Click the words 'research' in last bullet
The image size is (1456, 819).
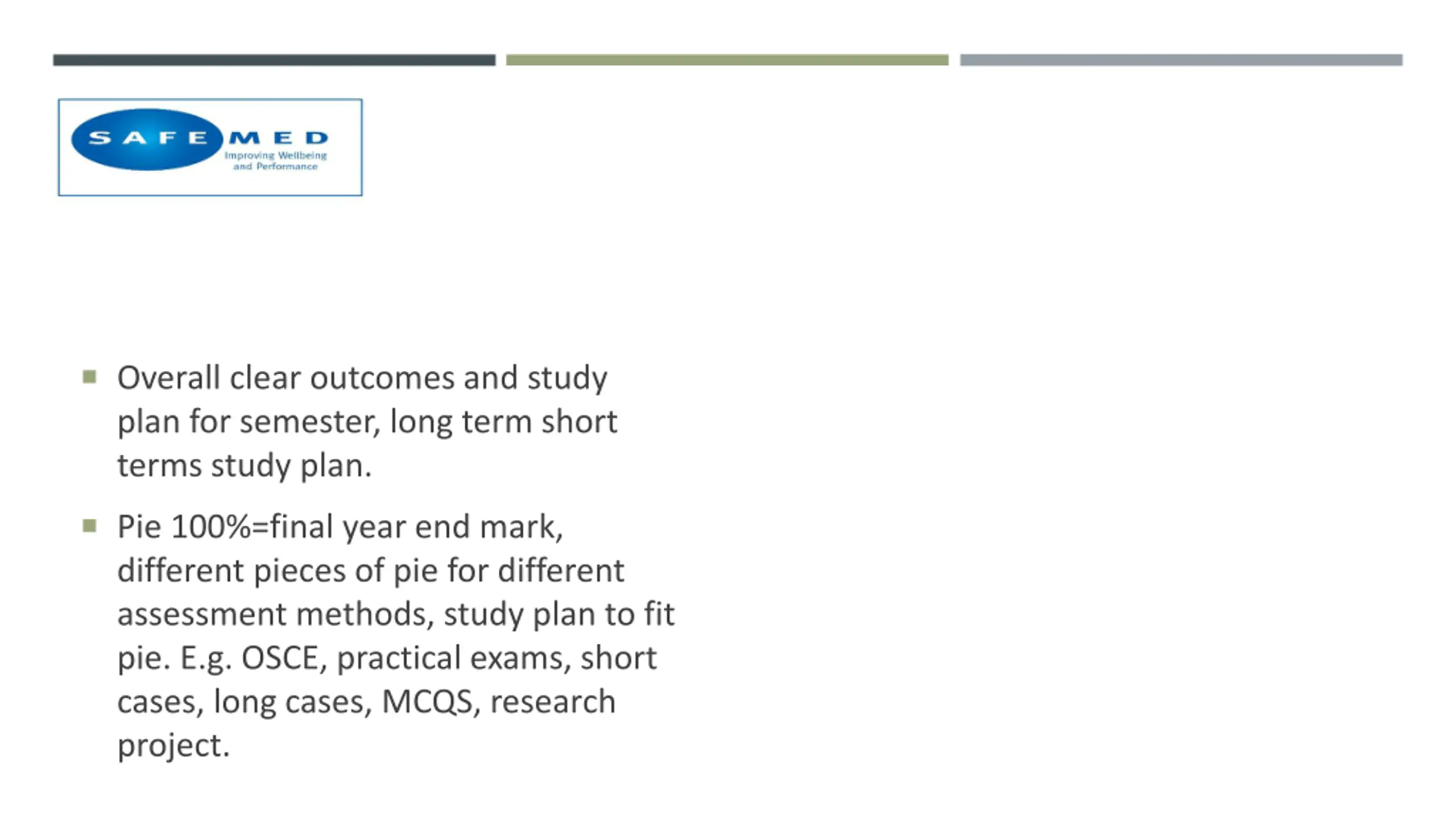553,702
